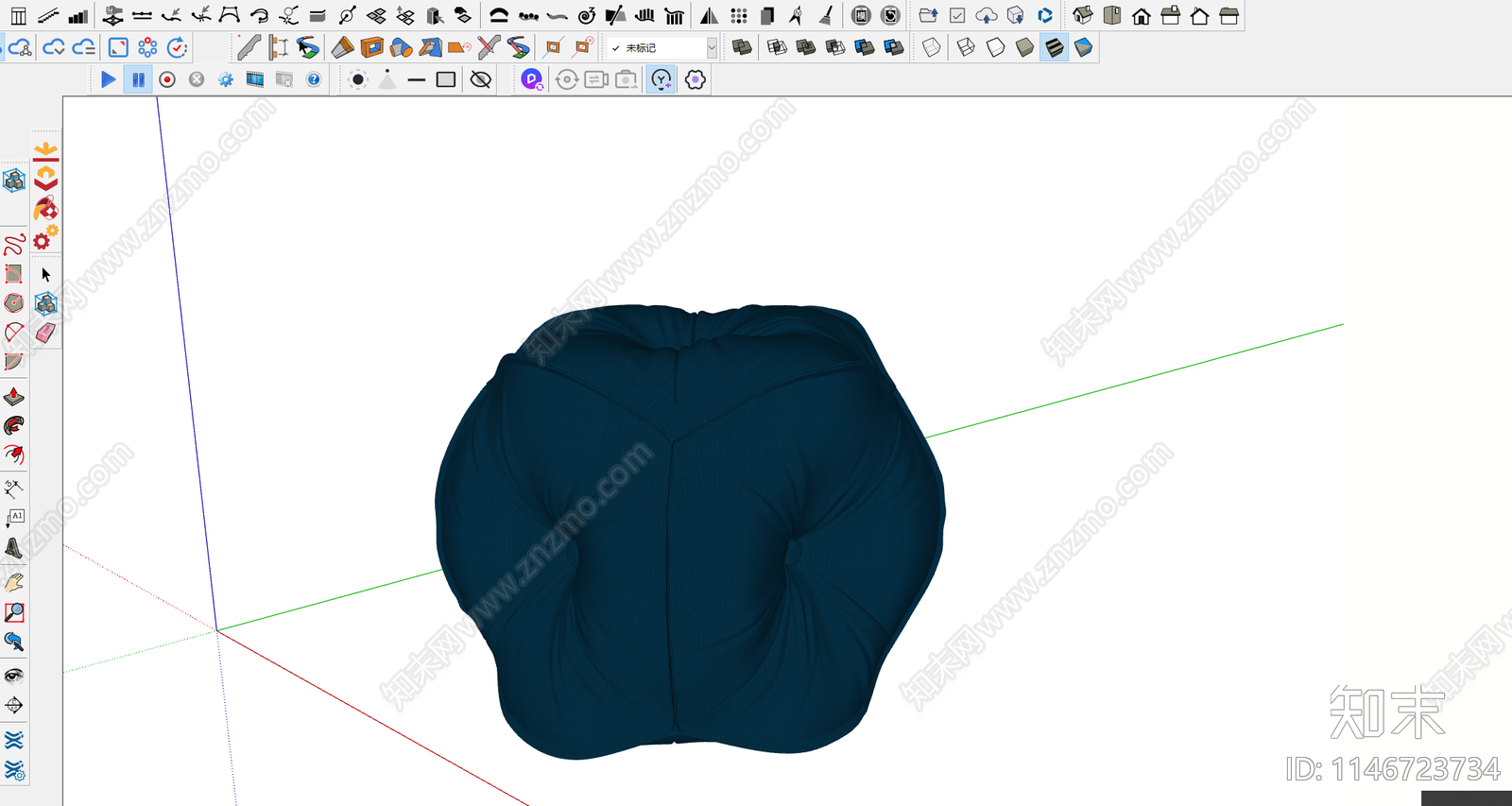The width and height of the screenshot is (1512, 806).
Task: Click the mirror triangles icon
Action: [709, 16]
